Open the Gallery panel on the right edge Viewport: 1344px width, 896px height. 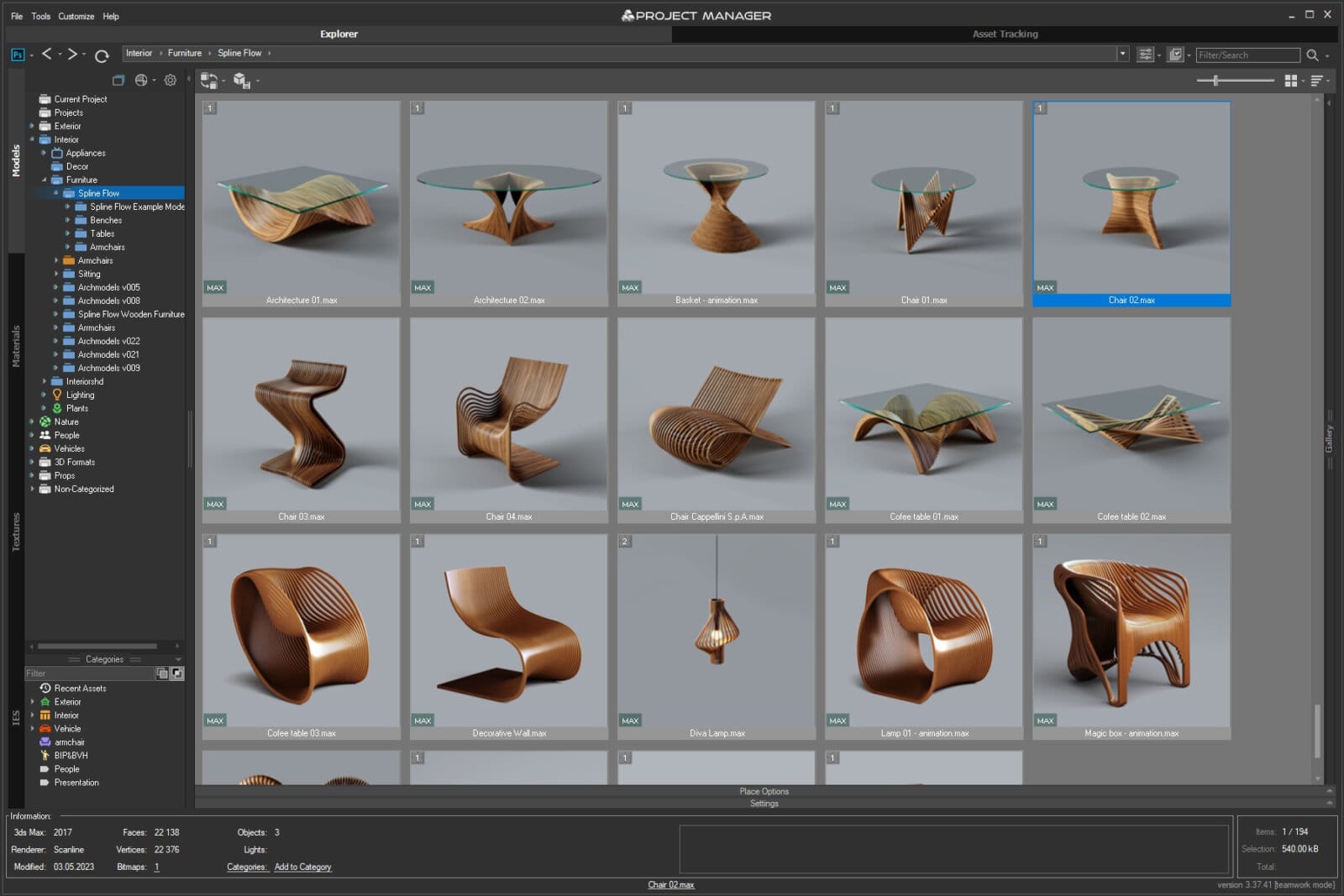click(x=1330, y=438)
